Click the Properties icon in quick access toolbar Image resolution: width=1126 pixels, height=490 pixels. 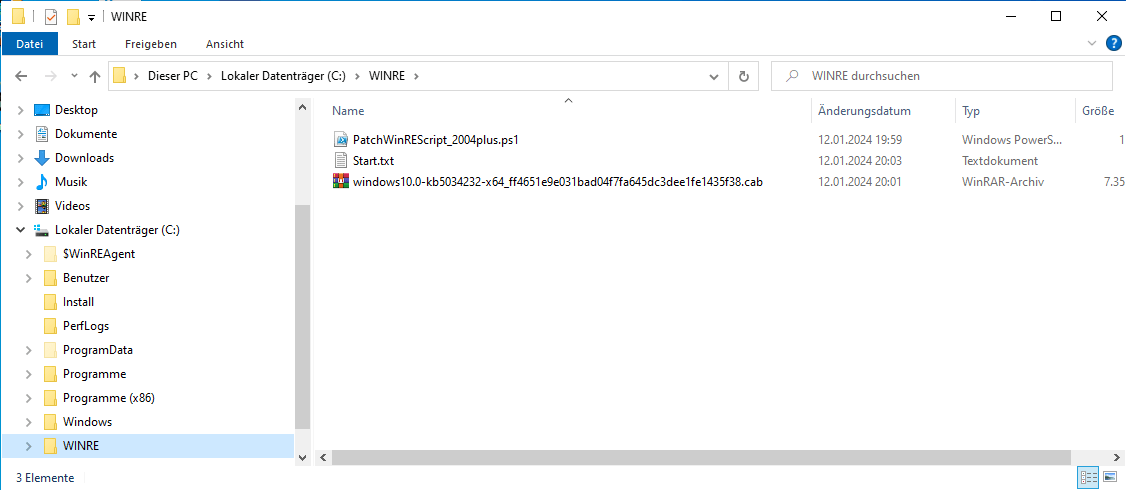51,17
